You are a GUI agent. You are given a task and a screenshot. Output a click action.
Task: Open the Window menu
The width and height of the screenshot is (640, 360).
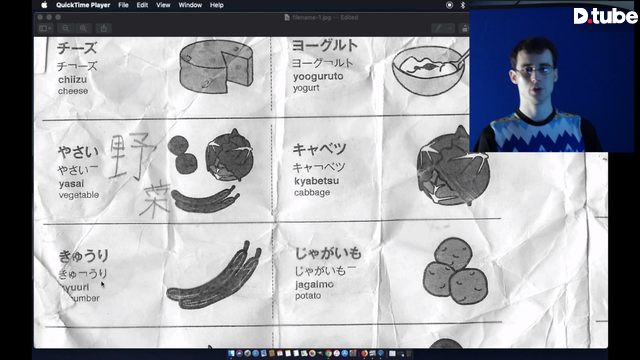pyautogui.click(x=190, y=5)
